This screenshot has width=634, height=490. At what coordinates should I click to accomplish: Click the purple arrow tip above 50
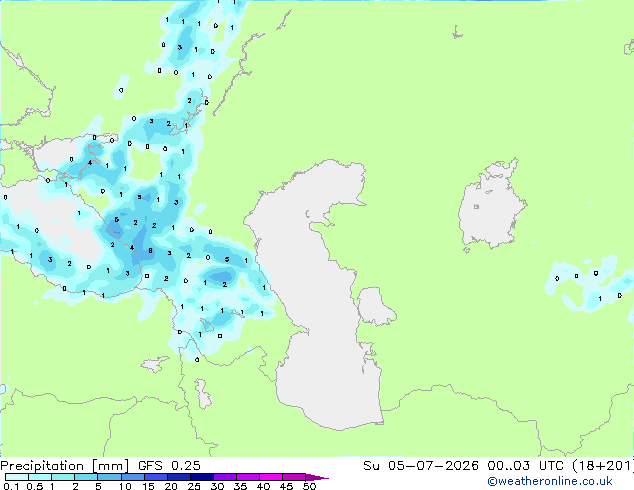coord(317,477)
